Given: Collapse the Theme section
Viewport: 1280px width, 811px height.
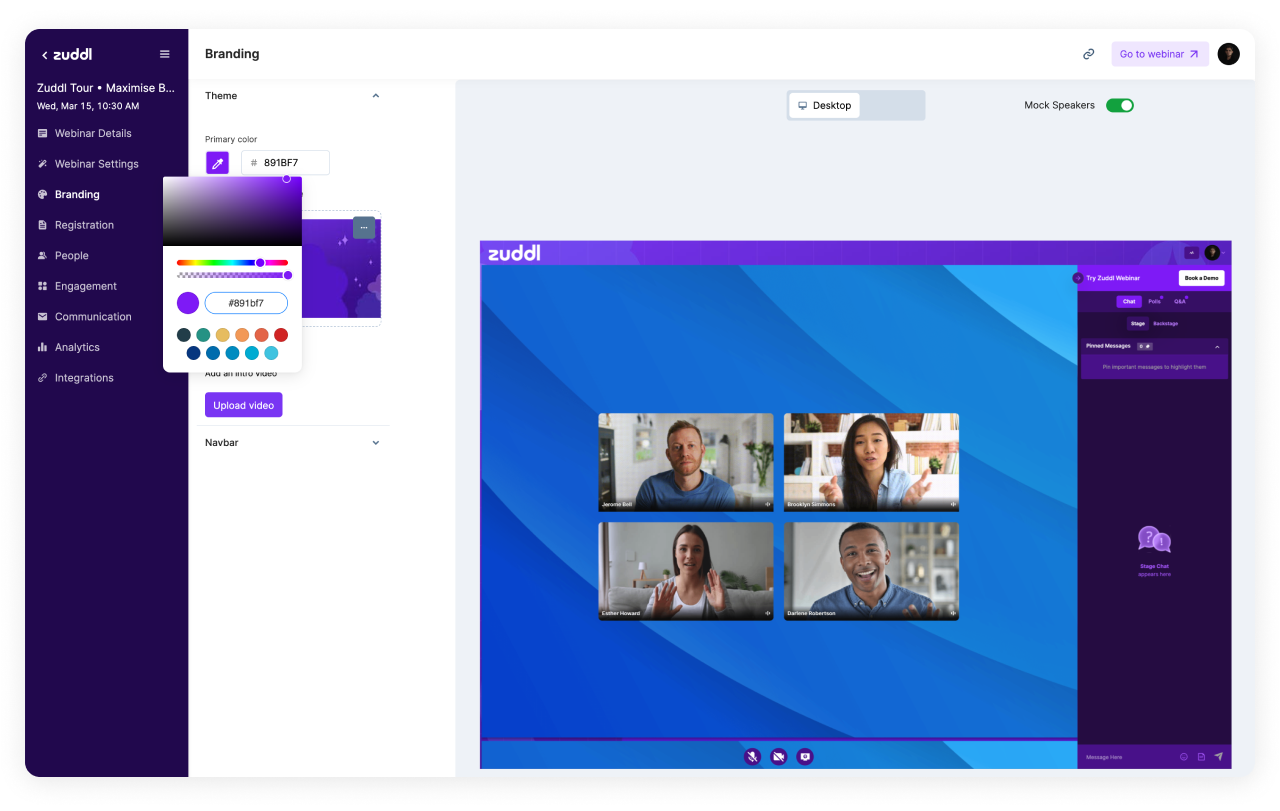Looking at the screenshot, I should pos(376,96).
